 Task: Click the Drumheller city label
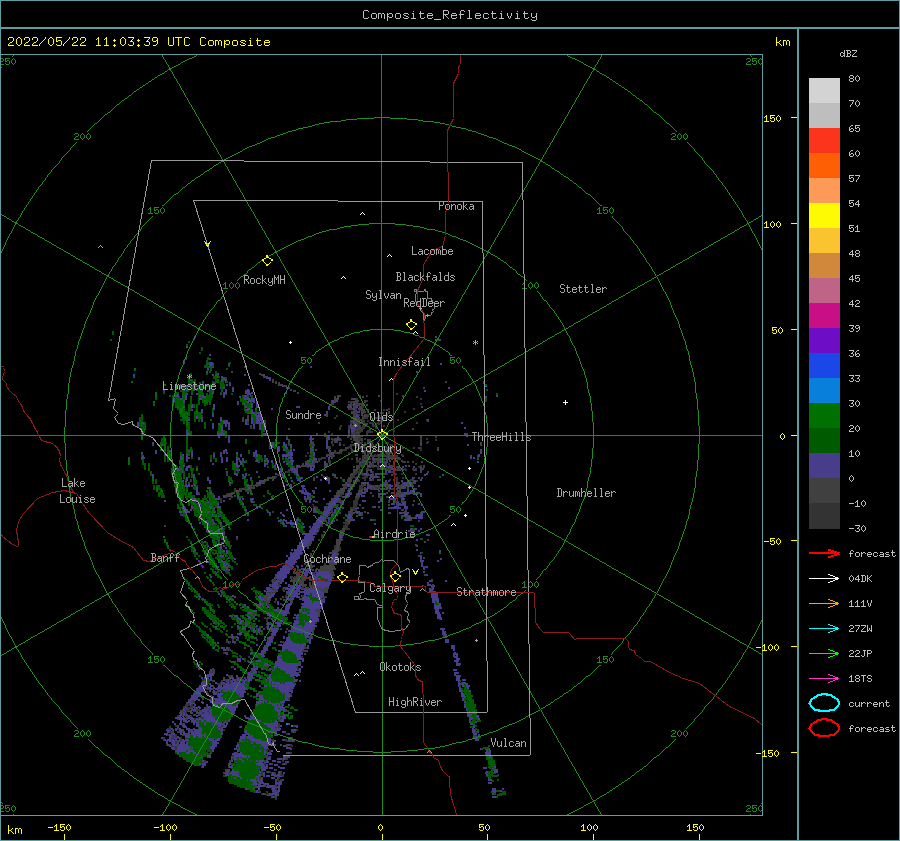[586, 493]
